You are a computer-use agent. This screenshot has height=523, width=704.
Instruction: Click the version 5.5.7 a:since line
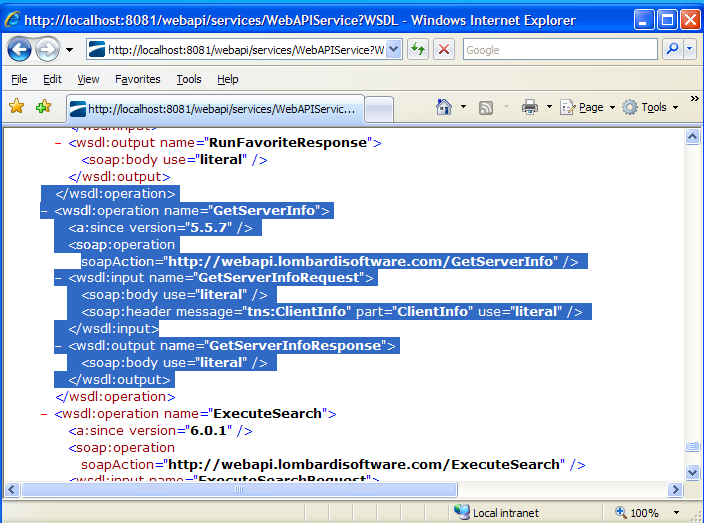(x=160, y=228)
